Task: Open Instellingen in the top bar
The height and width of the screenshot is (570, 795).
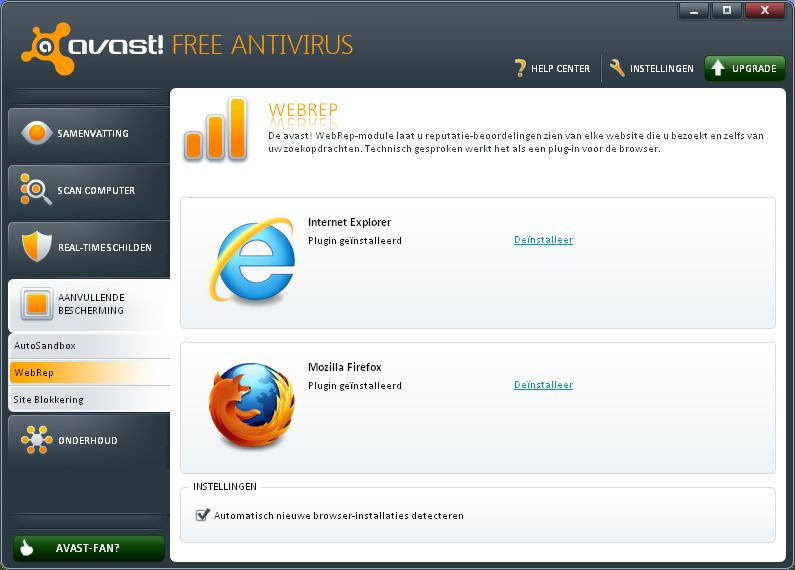Action: click(x=652, y=68)
